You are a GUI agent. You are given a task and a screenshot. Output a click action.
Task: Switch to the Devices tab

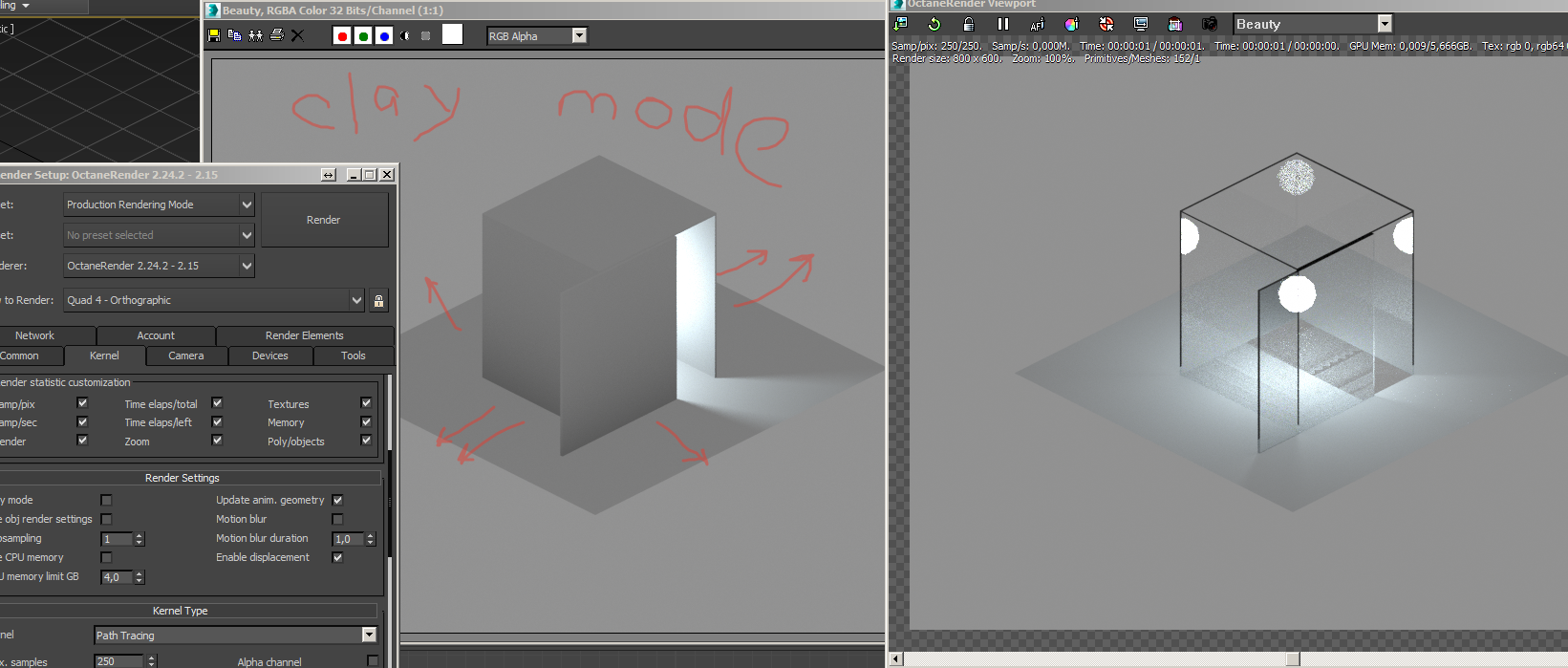(x=270, y=356)
